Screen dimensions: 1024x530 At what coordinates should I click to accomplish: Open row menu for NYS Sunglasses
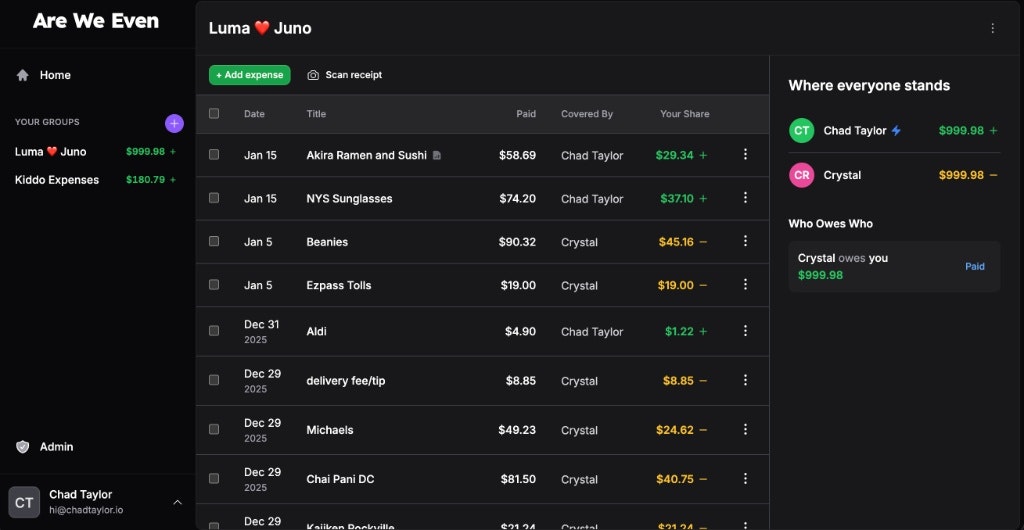745,197
